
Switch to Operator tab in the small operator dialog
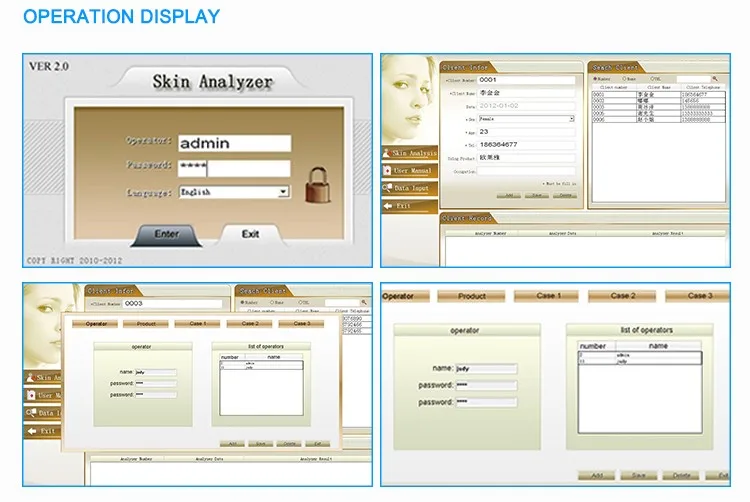[x=96, y=324]
